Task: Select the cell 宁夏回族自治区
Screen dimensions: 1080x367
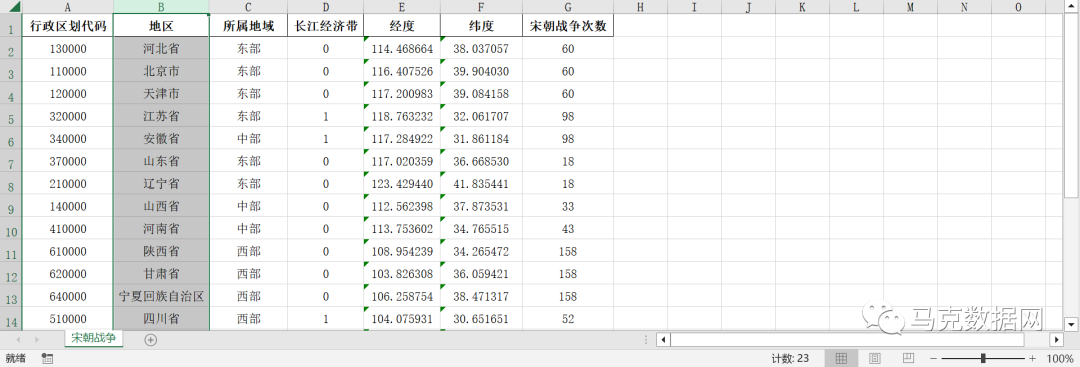Action: [161, 297]
